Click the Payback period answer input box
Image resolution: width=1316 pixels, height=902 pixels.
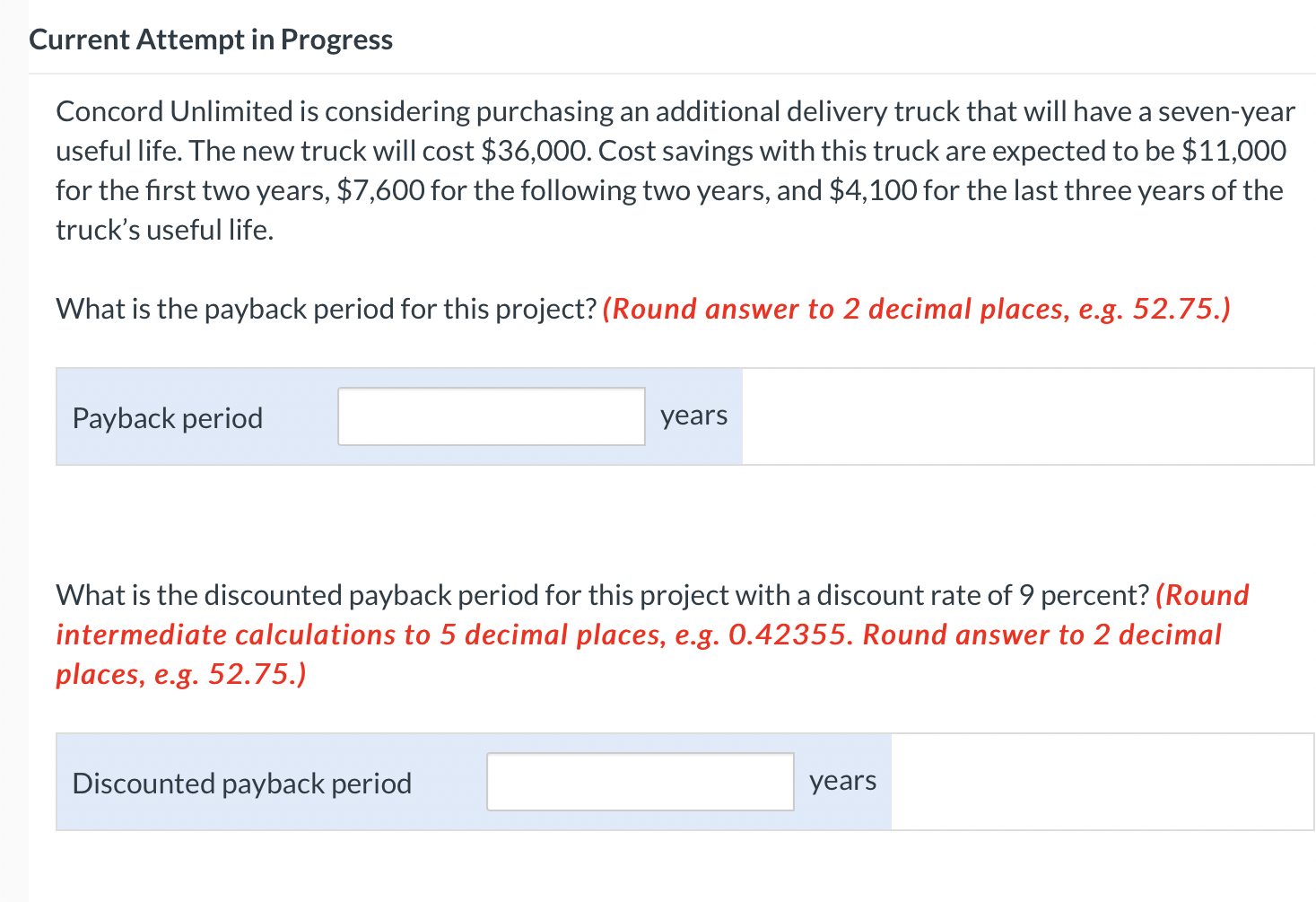(x=491, y=416)
